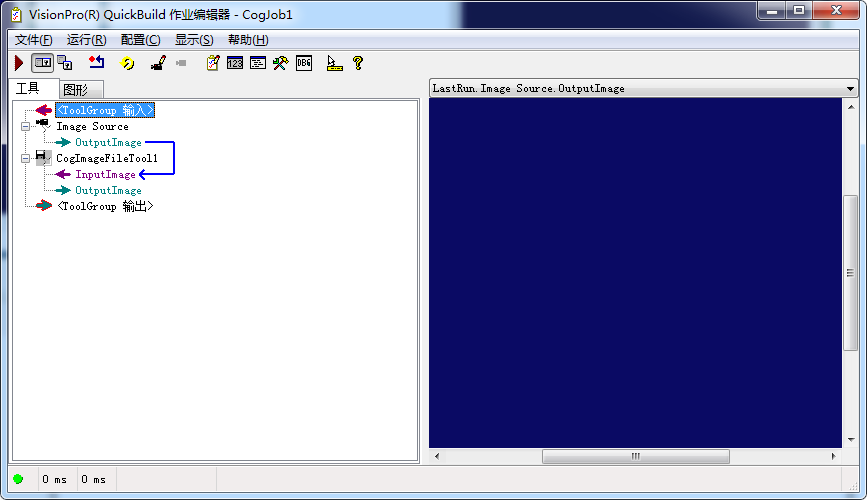Collapse the Image Source tree node
Viewport: 867px width, 500px height.
click(x=25, y=127)
